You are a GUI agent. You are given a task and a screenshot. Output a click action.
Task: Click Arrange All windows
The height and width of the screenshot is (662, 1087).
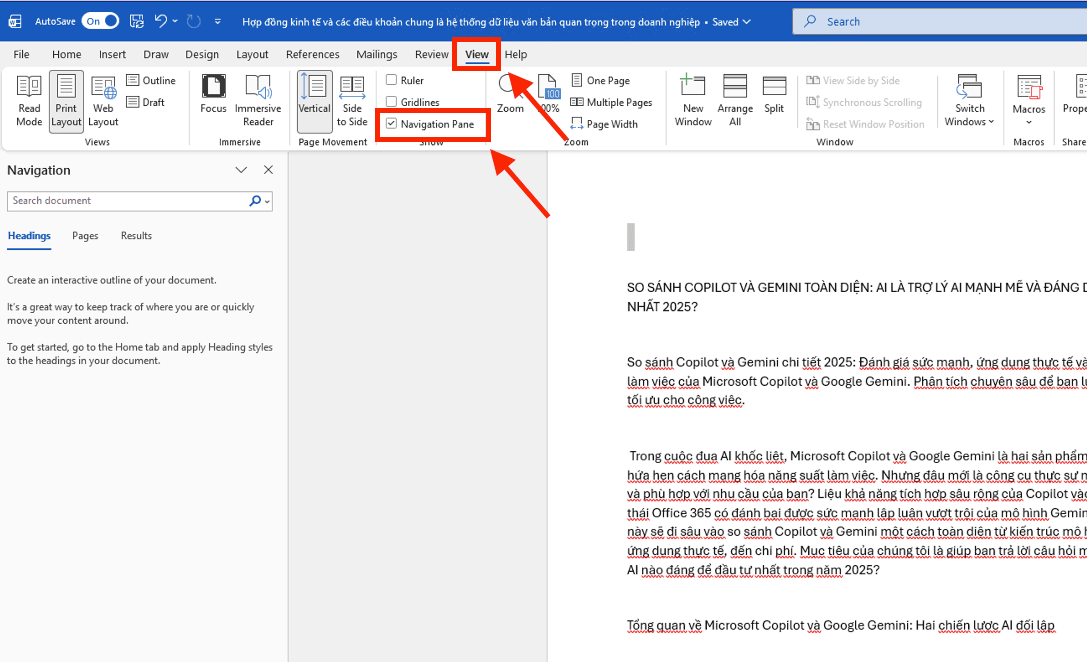tap(735, 101)
